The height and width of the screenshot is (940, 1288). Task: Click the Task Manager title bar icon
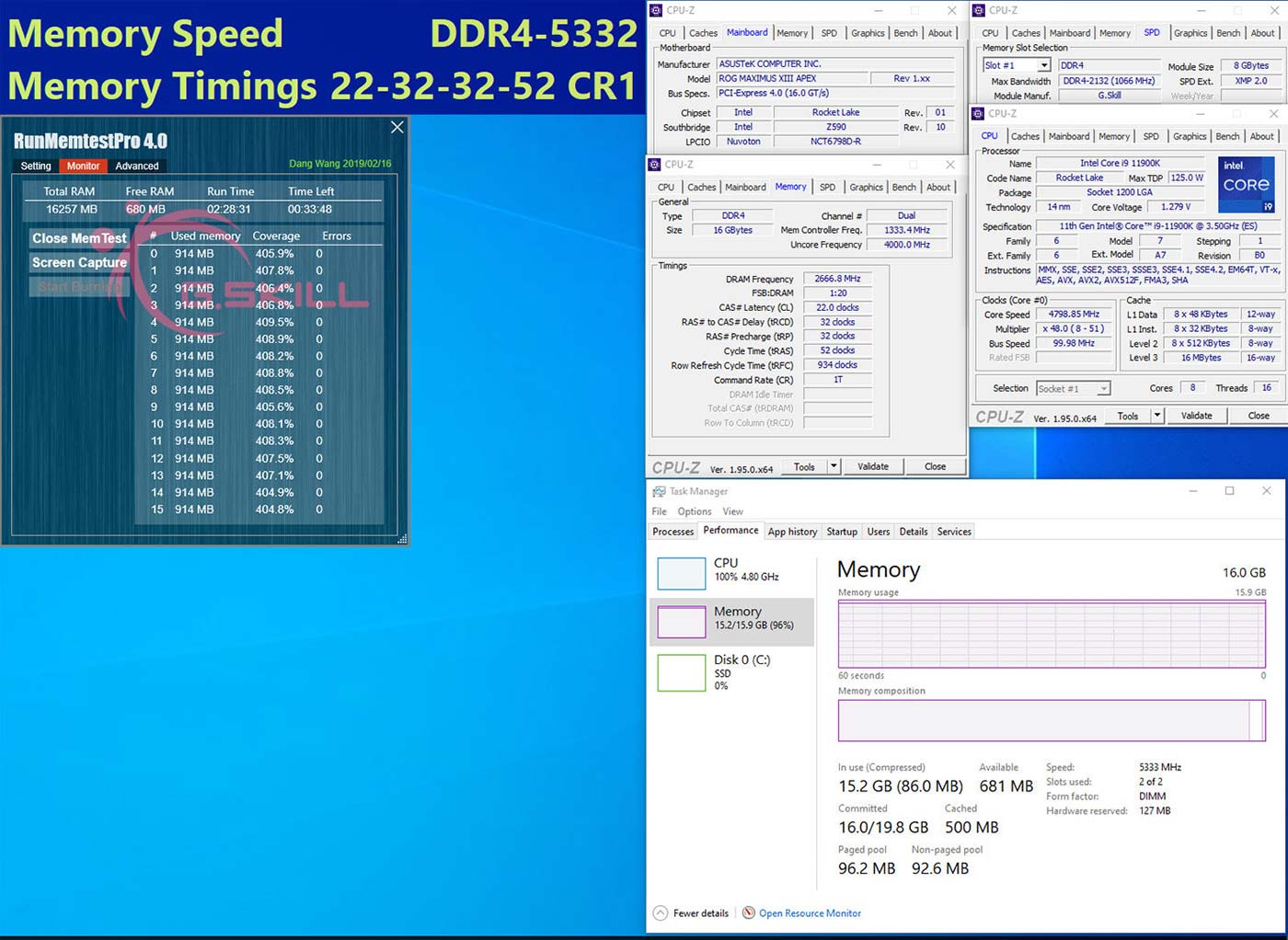click(659, 491)
